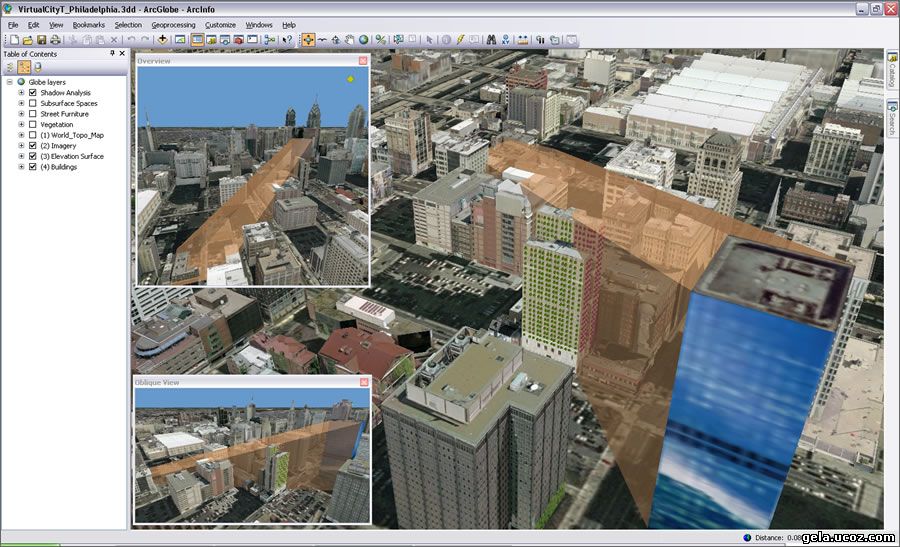Close the Table of Contents panel
Viewport: 900px width, 547px height.
(122, 53)
